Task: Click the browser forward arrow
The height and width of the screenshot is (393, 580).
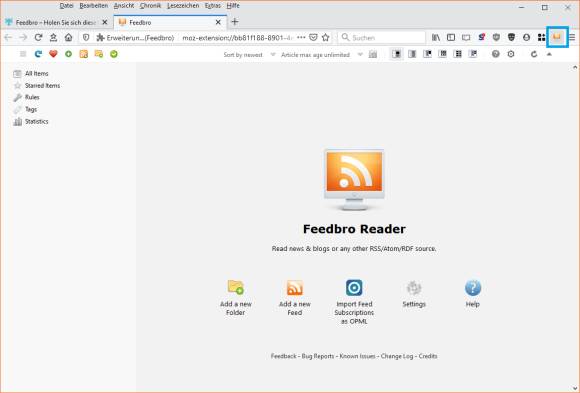Action: point(23,37)
